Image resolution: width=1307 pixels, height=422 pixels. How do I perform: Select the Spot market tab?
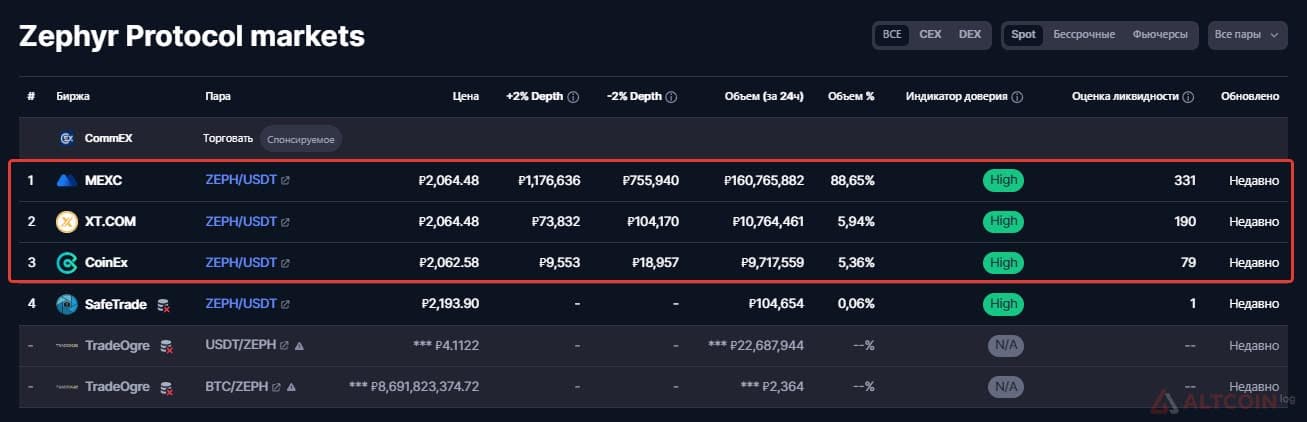1023,35
